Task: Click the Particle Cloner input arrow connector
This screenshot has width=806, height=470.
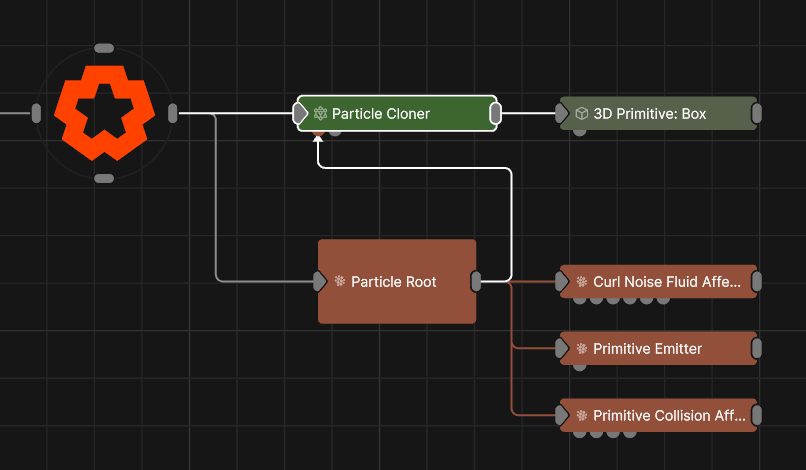Action: tap(301, 114)
